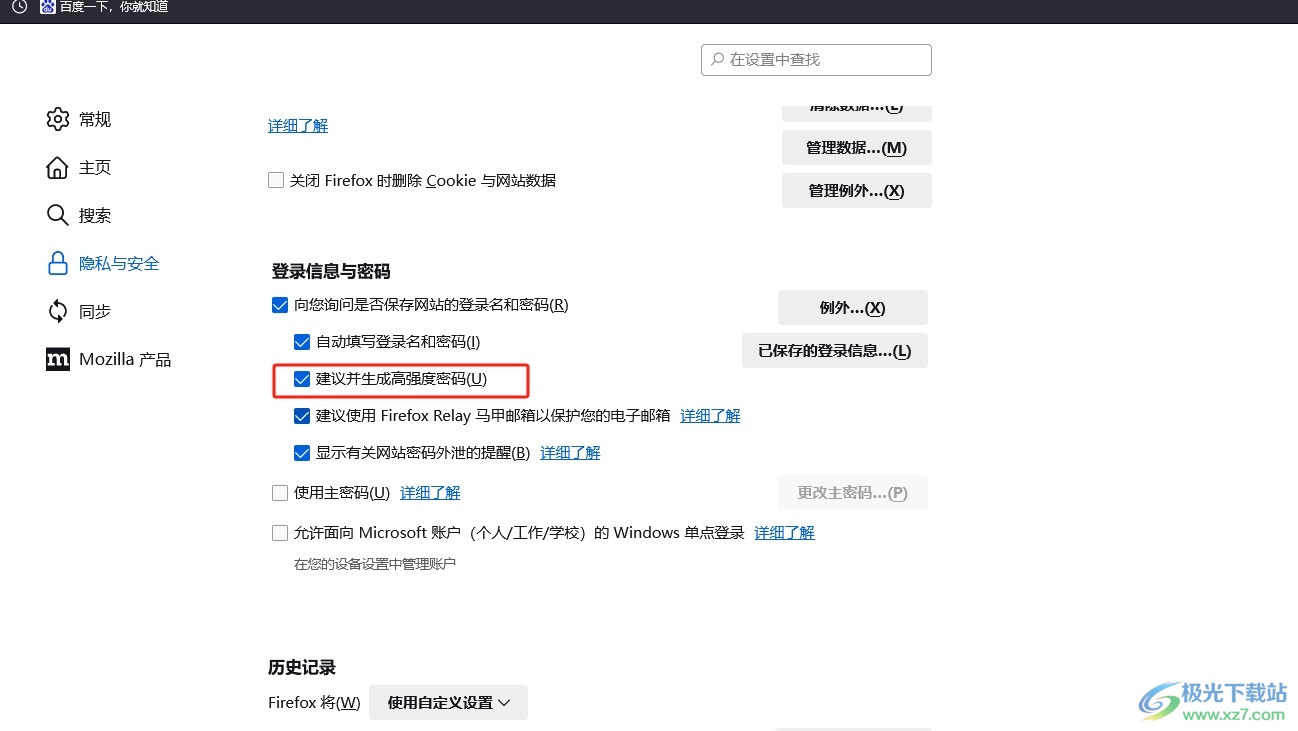The width and height of the screenshot is (1298, 731).
Task: Focus the 在设置中查找 search field
Action: click(817, 59)
